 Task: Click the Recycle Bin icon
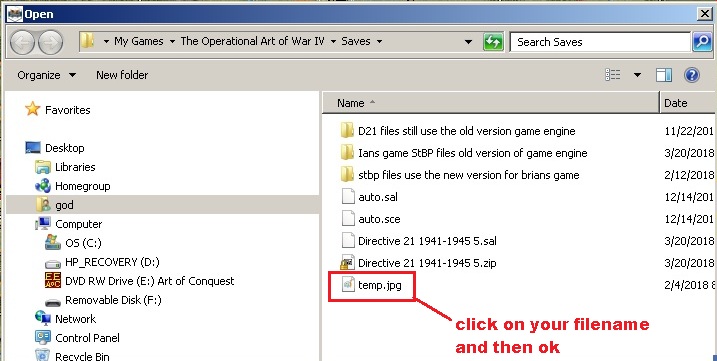coord(43,355)
